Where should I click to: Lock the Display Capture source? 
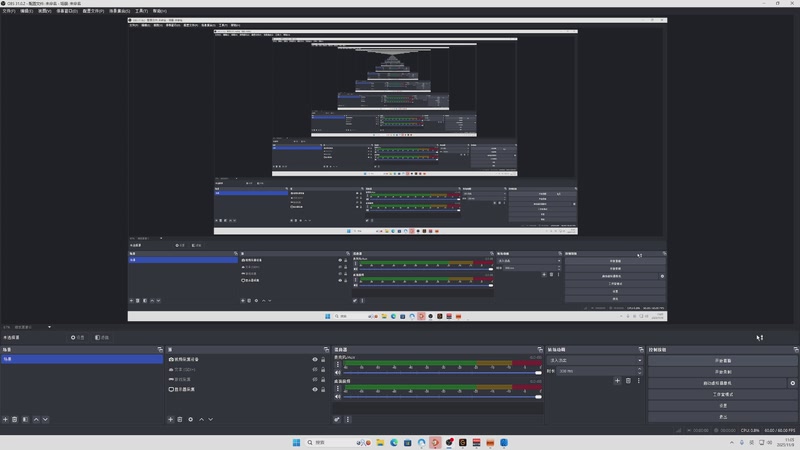point(323,389)
